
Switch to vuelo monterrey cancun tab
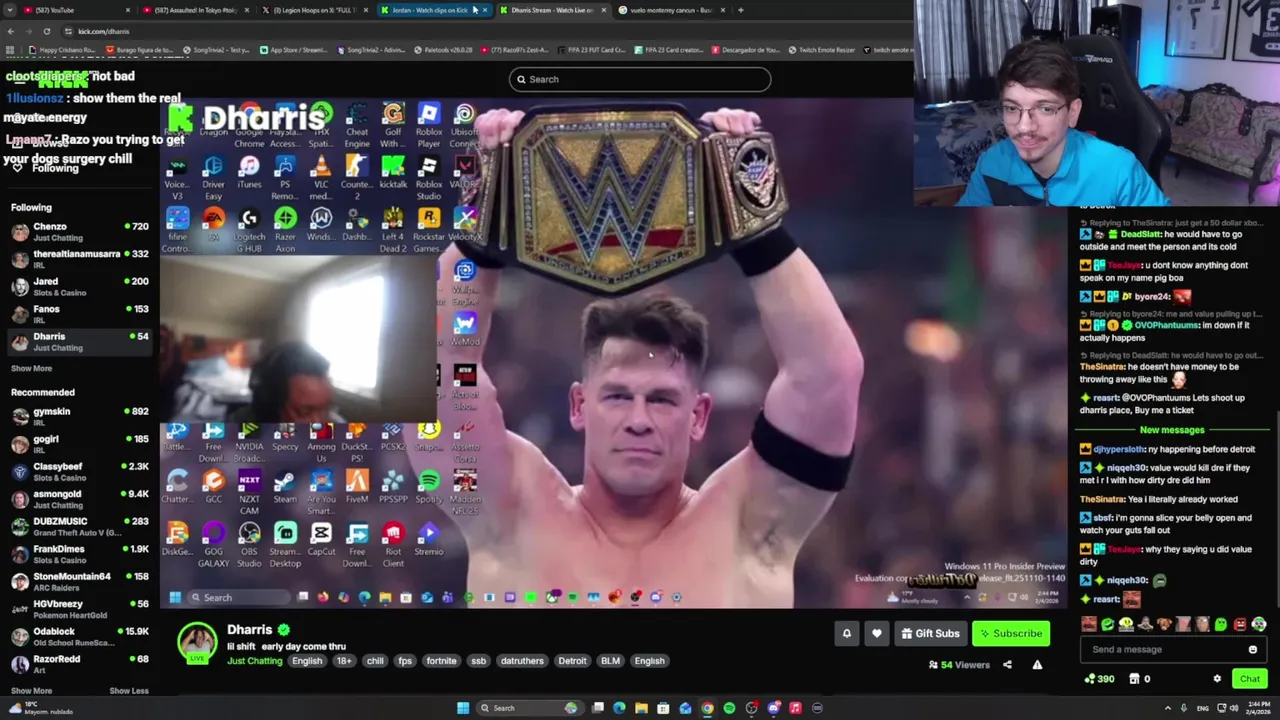[670, 10]
